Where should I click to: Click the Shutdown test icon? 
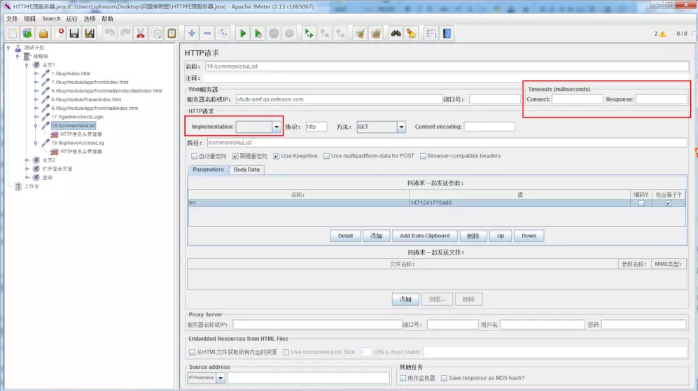(x=289, y=33)
